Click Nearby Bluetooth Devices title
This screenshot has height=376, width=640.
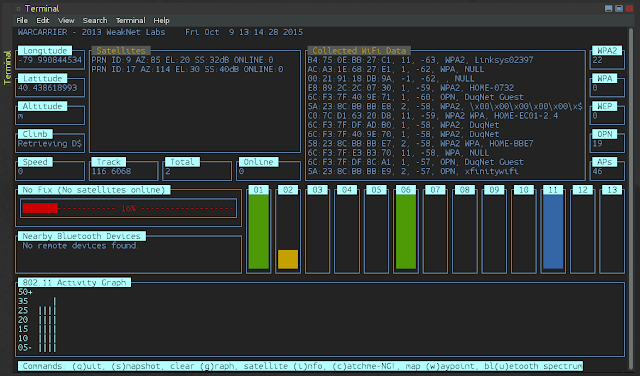pyautogui.click(x=82, y=236)
